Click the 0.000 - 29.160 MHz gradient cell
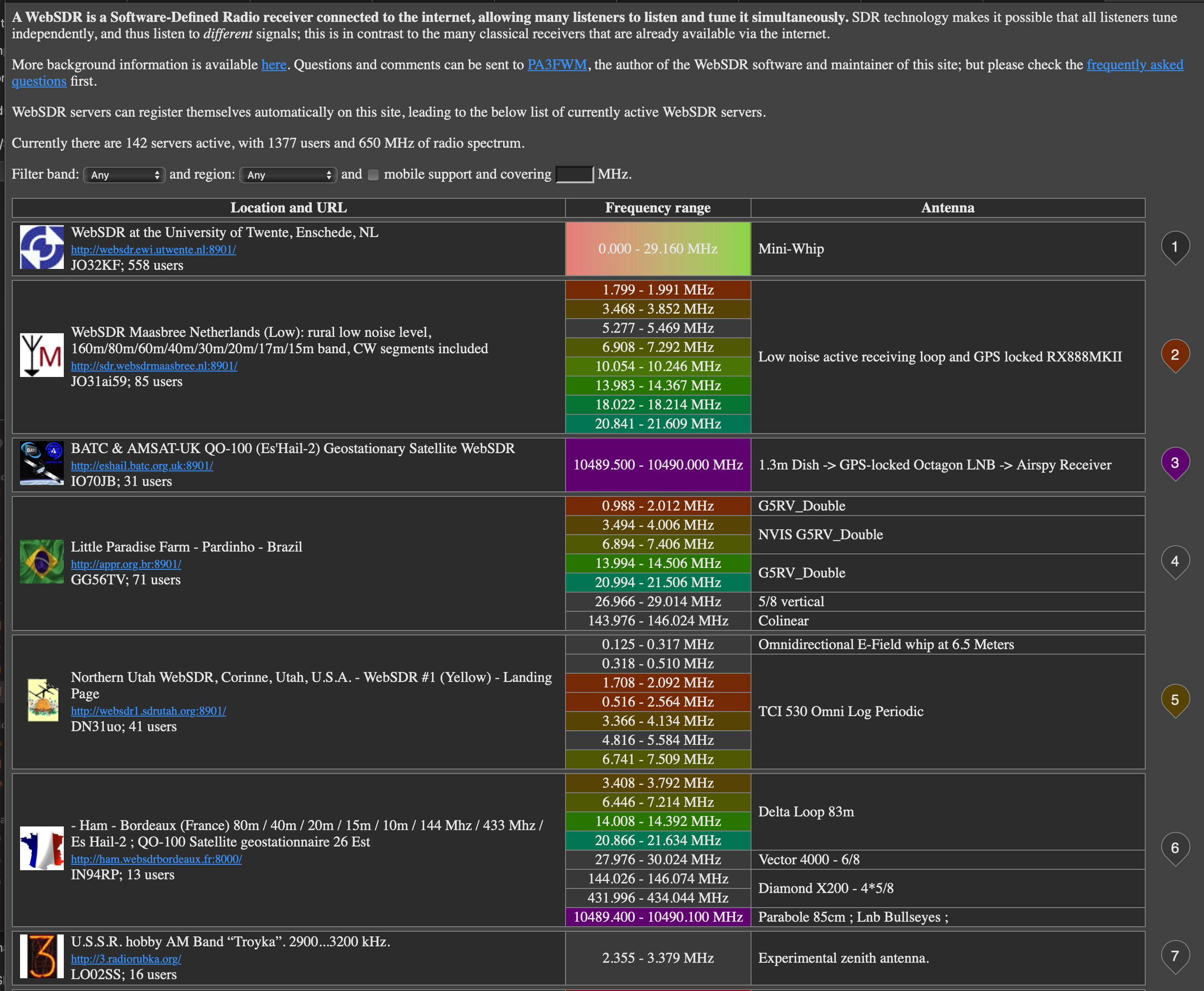Screen dimensions: 1204x991 click(x=657, y=249)
